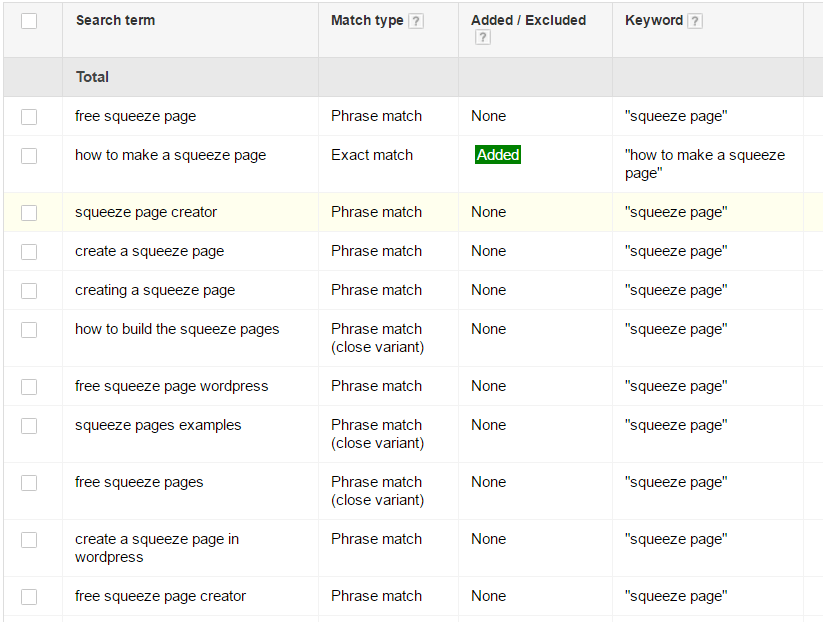823x622 pixels.
Task: Check the box for 'free squeeze page'
Action: (x=29, y=117)
